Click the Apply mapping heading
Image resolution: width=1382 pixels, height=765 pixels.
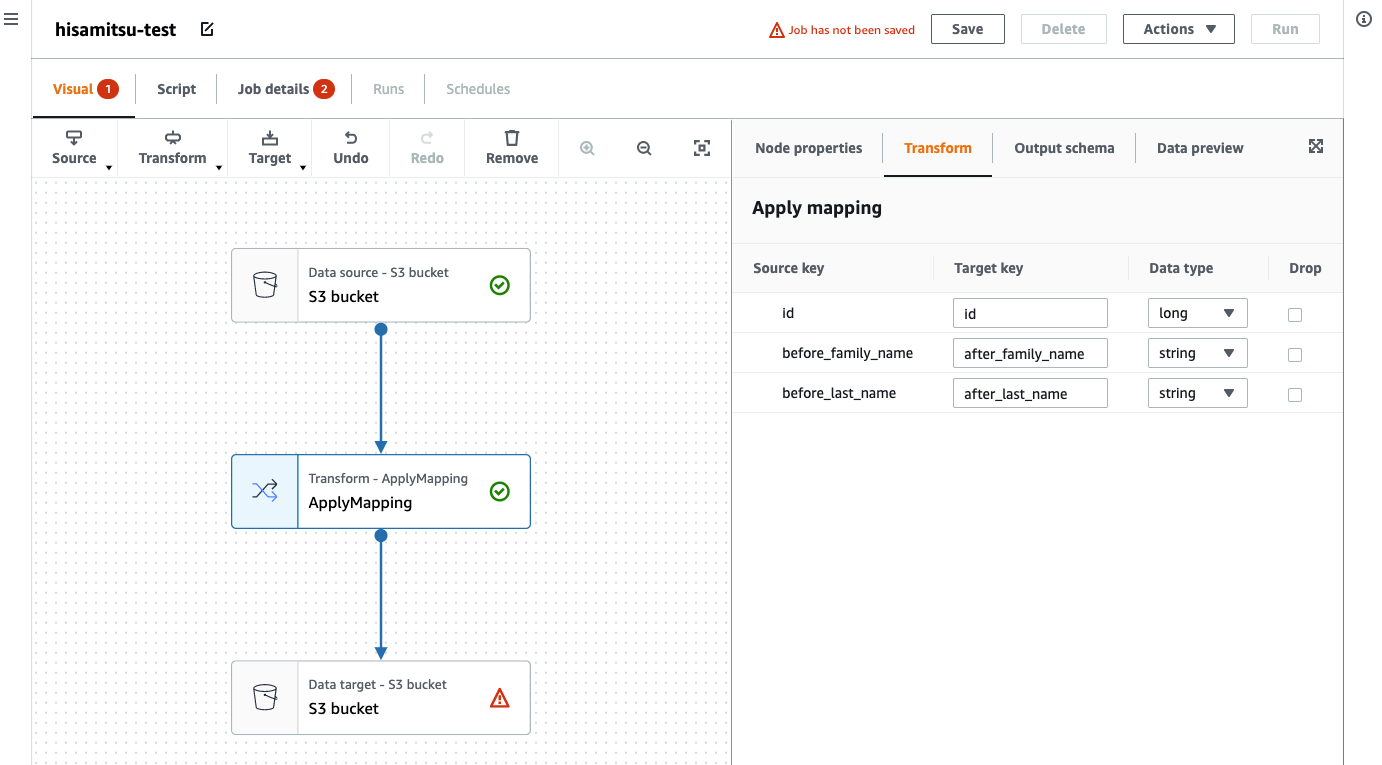pyautogui.click(x=817, y=208)
